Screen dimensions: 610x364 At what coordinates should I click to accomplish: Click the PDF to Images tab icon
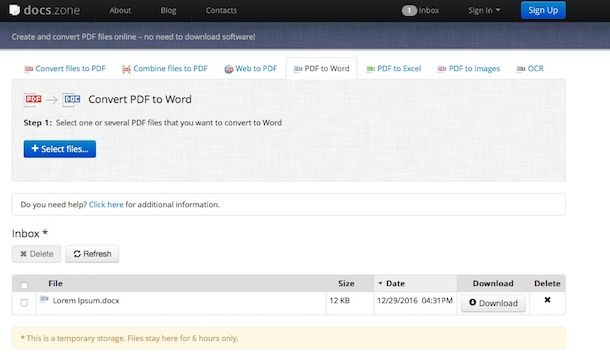(x=442, y=69)
